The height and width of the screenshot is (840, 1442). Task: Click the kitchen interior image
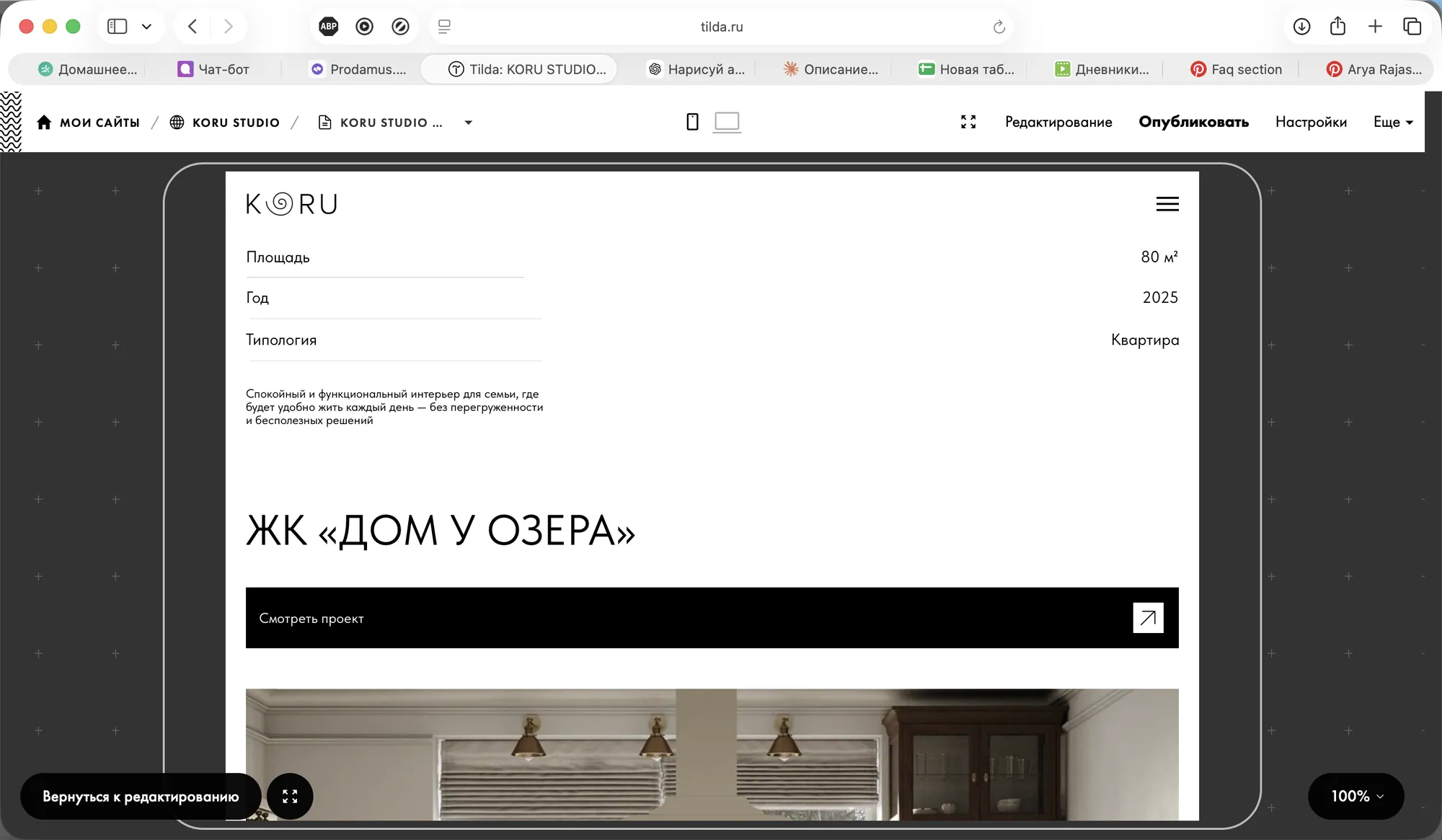click(x=712, y=754)
